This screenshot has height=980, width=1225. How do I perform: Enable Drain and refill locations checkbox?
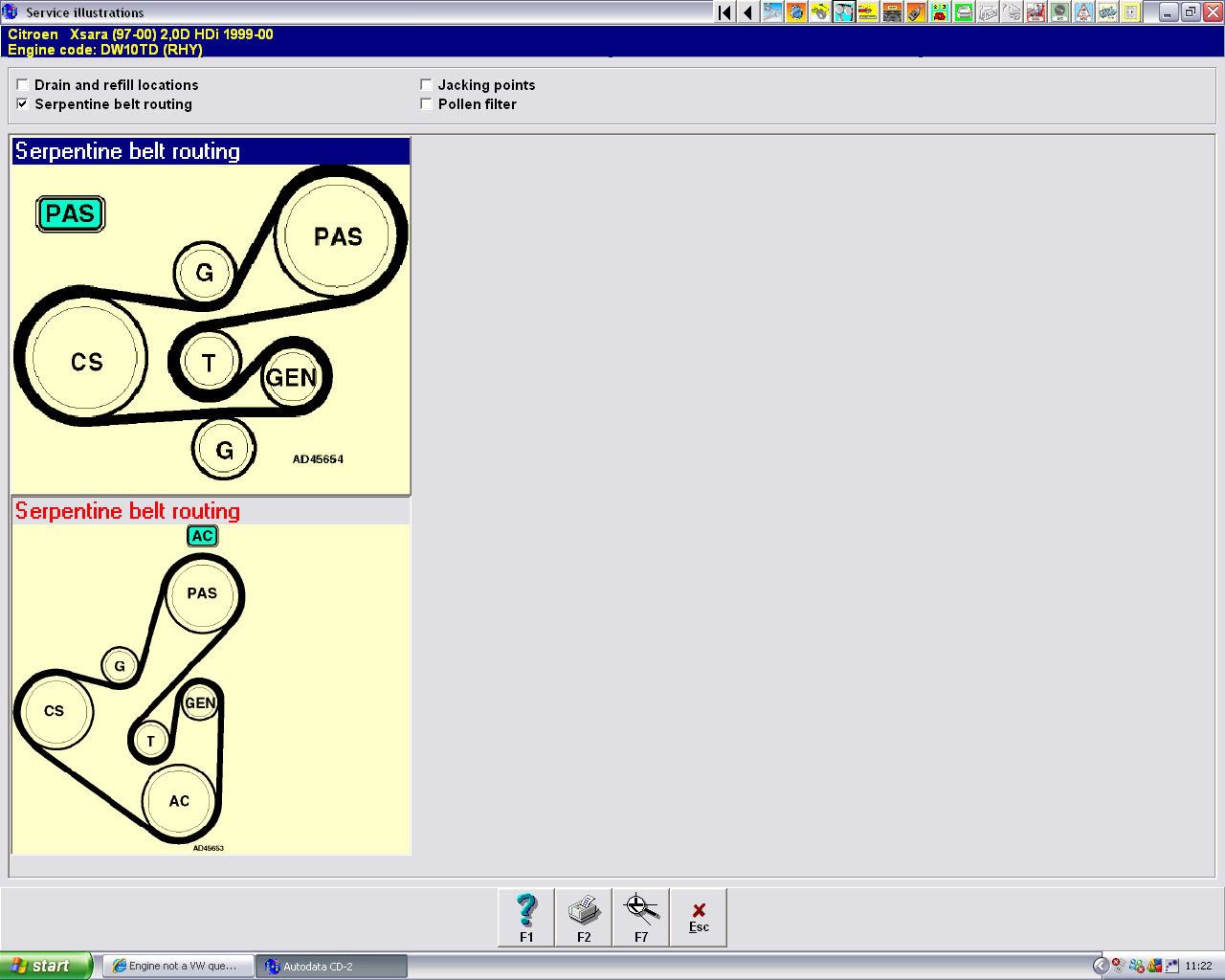pos(23,85)
